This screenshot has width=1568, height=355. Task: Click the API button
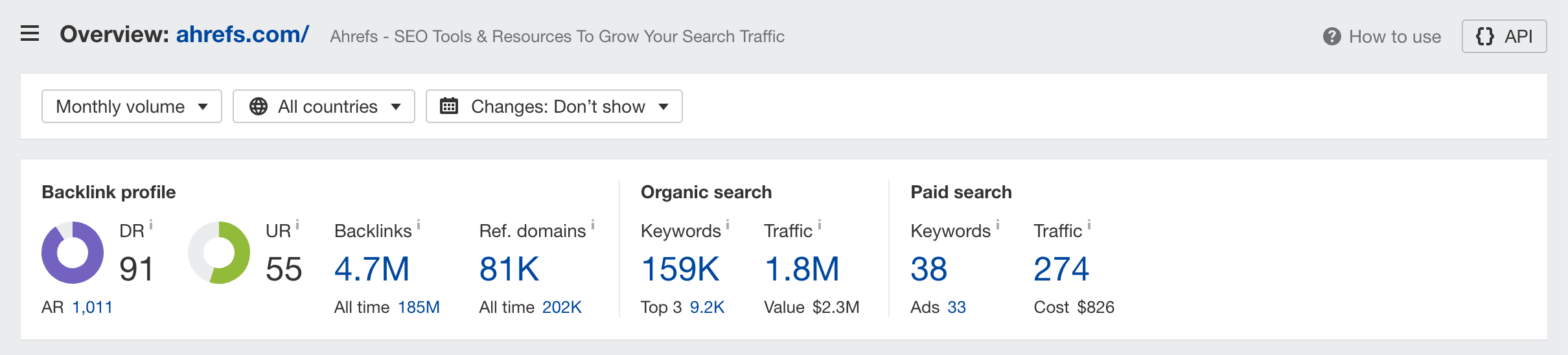1504,36
